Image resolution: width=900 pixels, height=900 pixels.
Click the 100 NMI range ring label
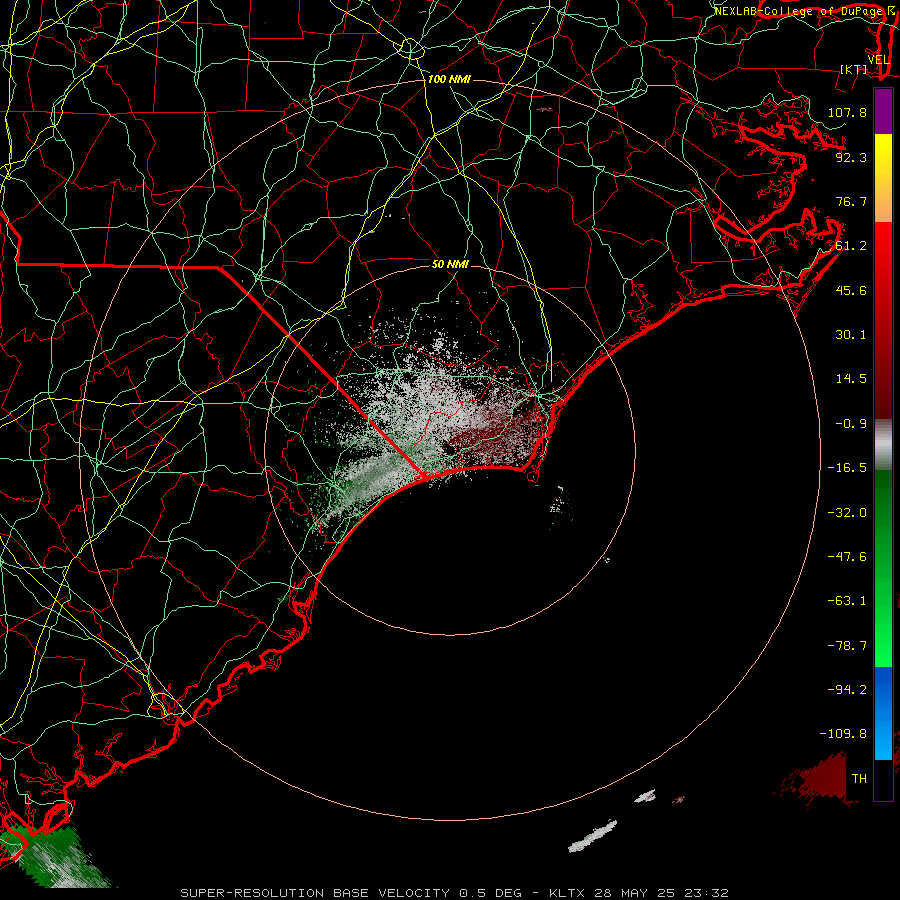[x=449, y=79]
